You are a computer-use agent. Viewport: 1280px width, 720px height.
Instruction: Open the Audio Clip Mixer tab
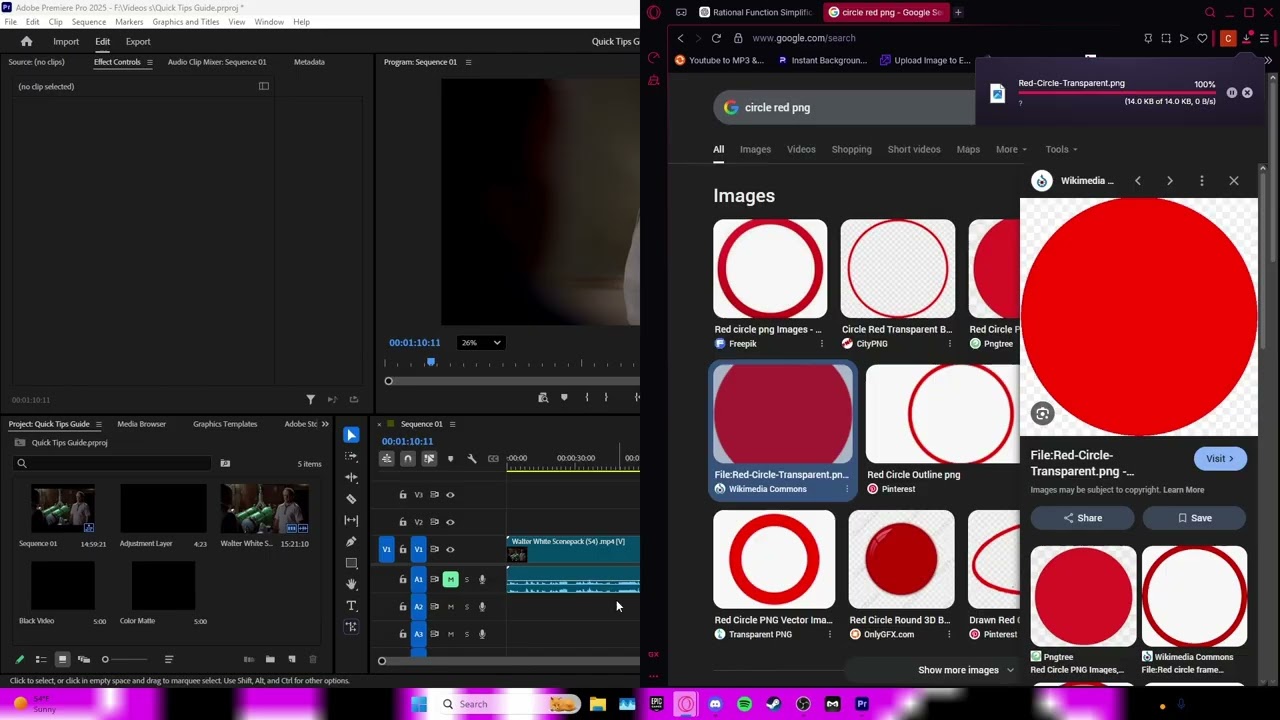[x=217, y=62]
